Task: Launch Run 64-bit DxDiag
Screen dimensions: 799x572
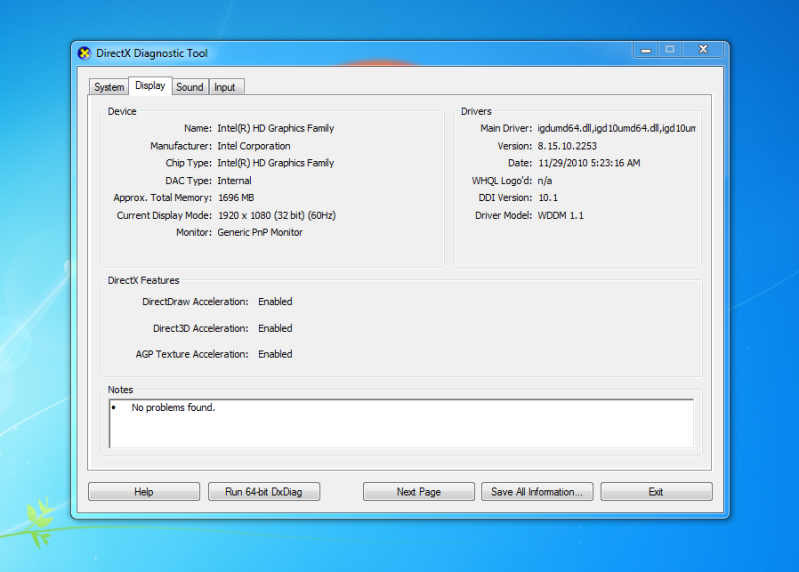Action: (264, 492)
